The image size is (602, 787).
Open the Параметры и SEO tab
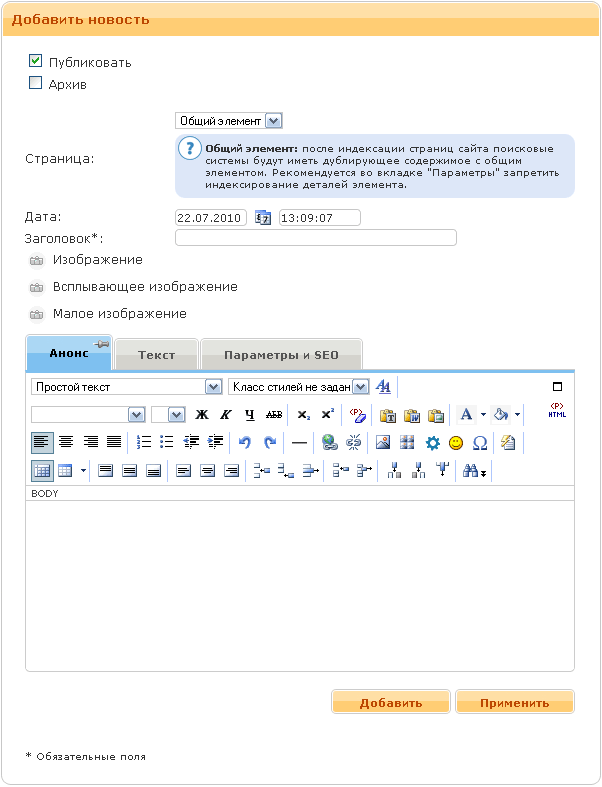[x=281, y=355]
